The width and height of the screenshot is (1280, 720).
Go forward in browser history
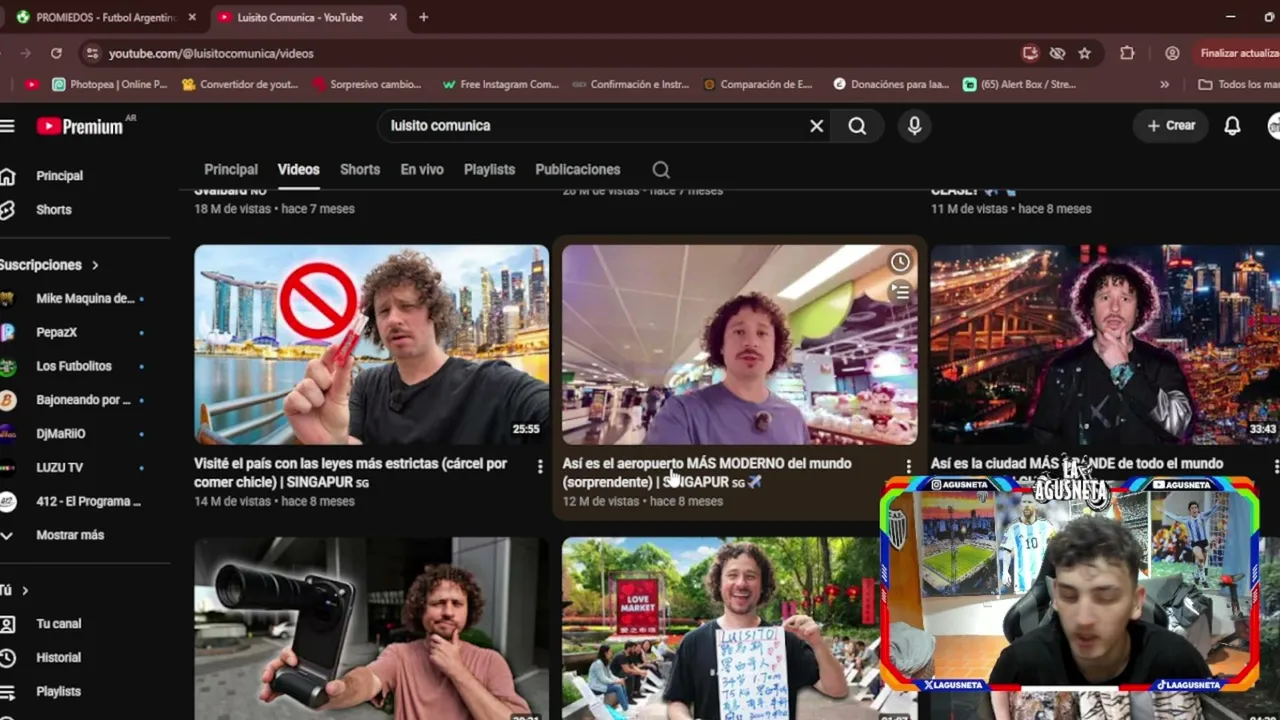point(25,53)
